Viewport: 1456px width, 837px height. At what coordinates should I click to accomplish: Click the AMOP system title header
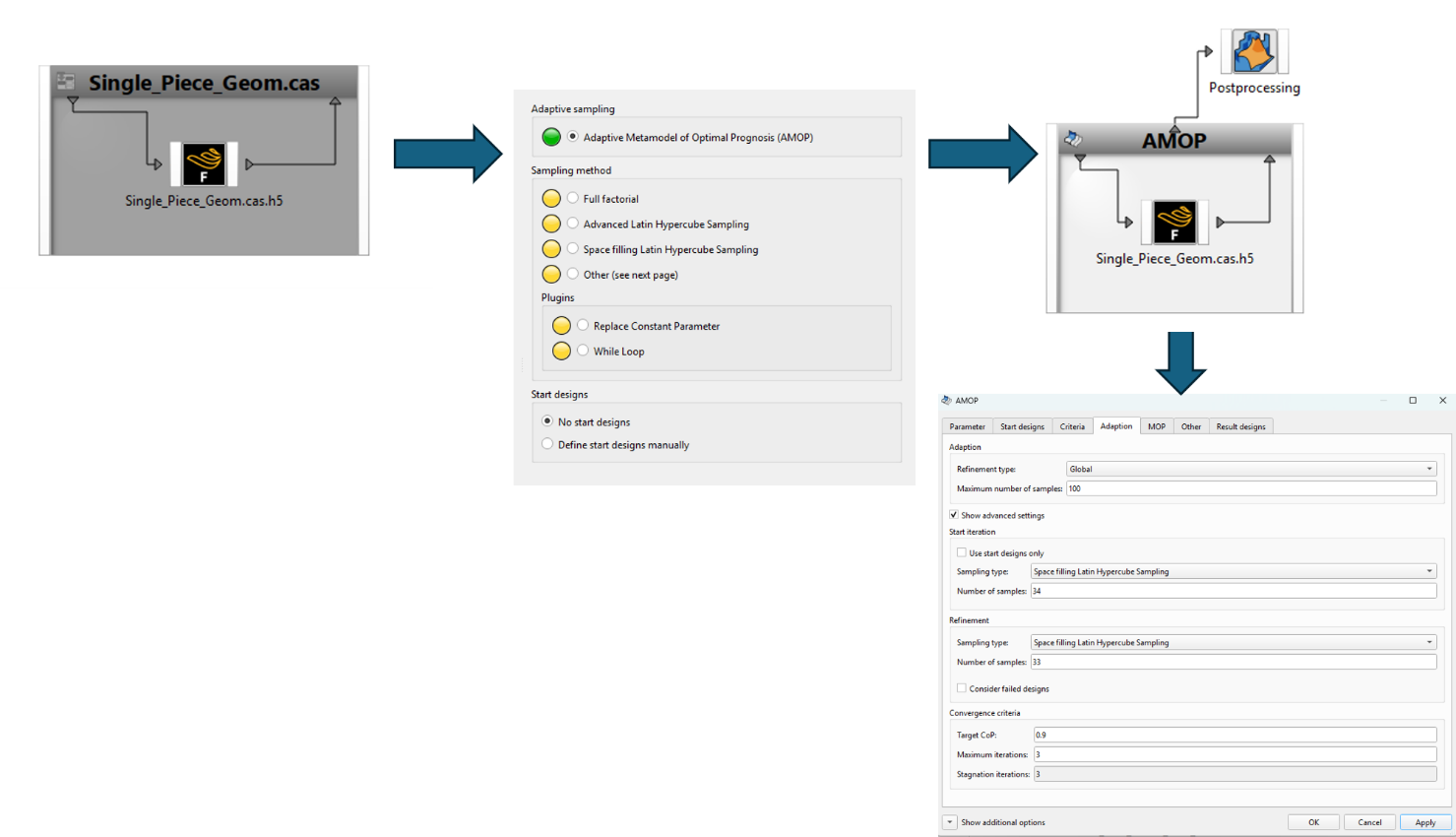1174,141
